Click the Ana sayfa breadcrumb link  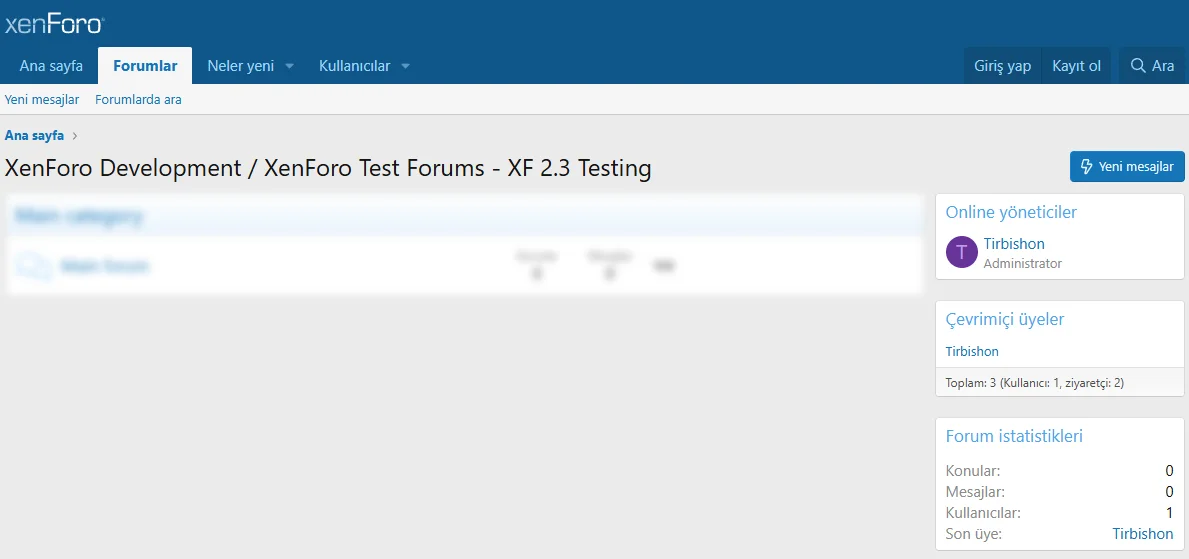34,135
